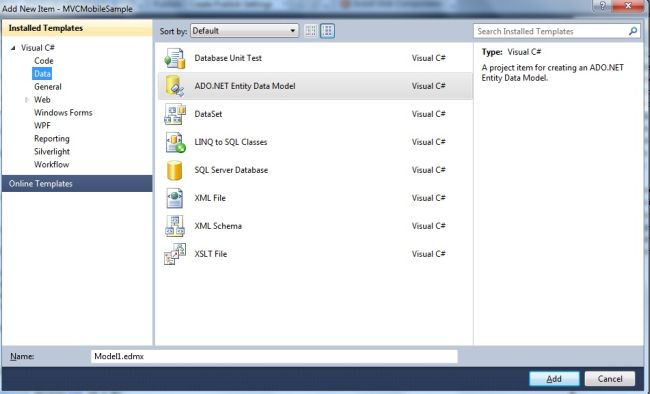Select the Silverlight category
This screenshot has height=394, width=650.
[x=52, y=152]
